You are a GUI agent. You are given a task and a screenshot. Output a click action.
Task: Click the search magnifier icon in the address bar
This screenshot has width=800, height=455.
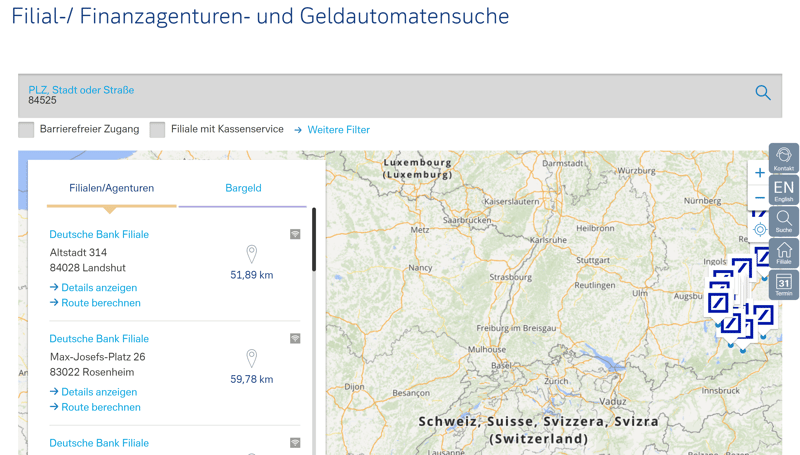click(x=762, y=93)
